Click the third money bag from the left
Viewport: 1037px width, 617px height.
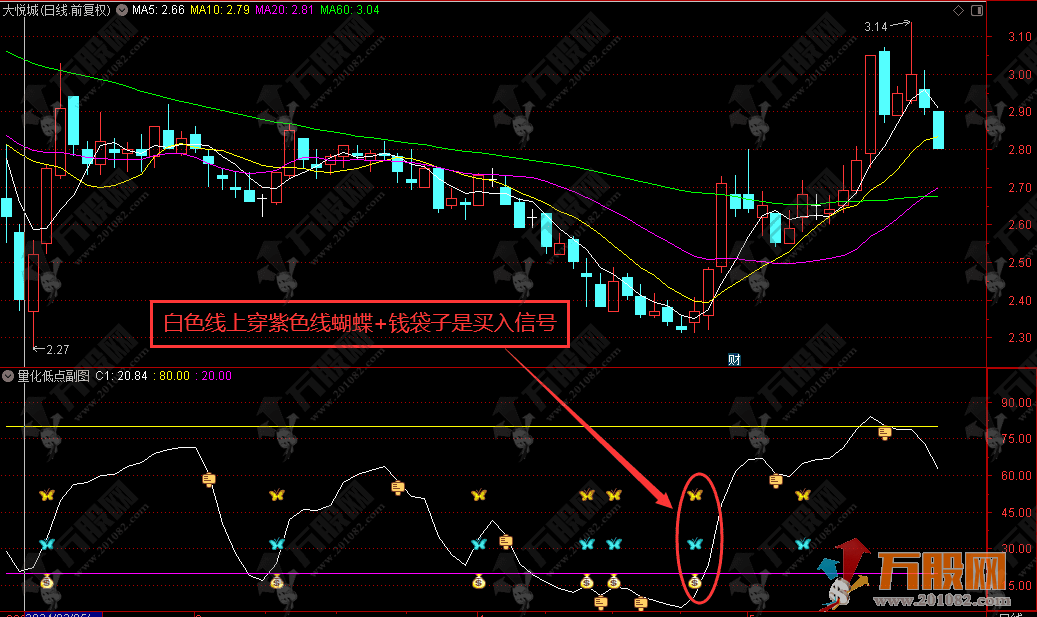tap(479, 583)
